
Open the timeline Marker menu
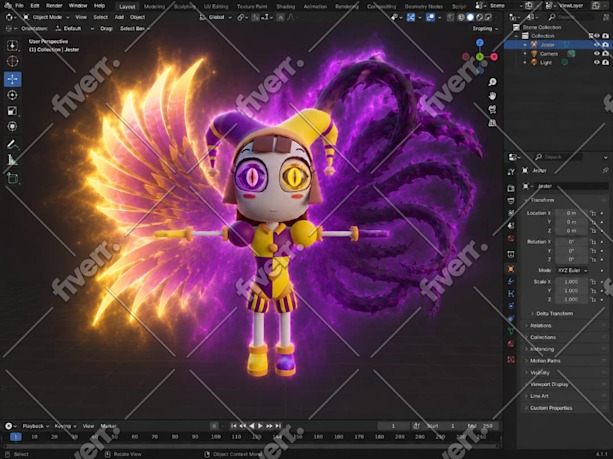(x=109, y=426)
